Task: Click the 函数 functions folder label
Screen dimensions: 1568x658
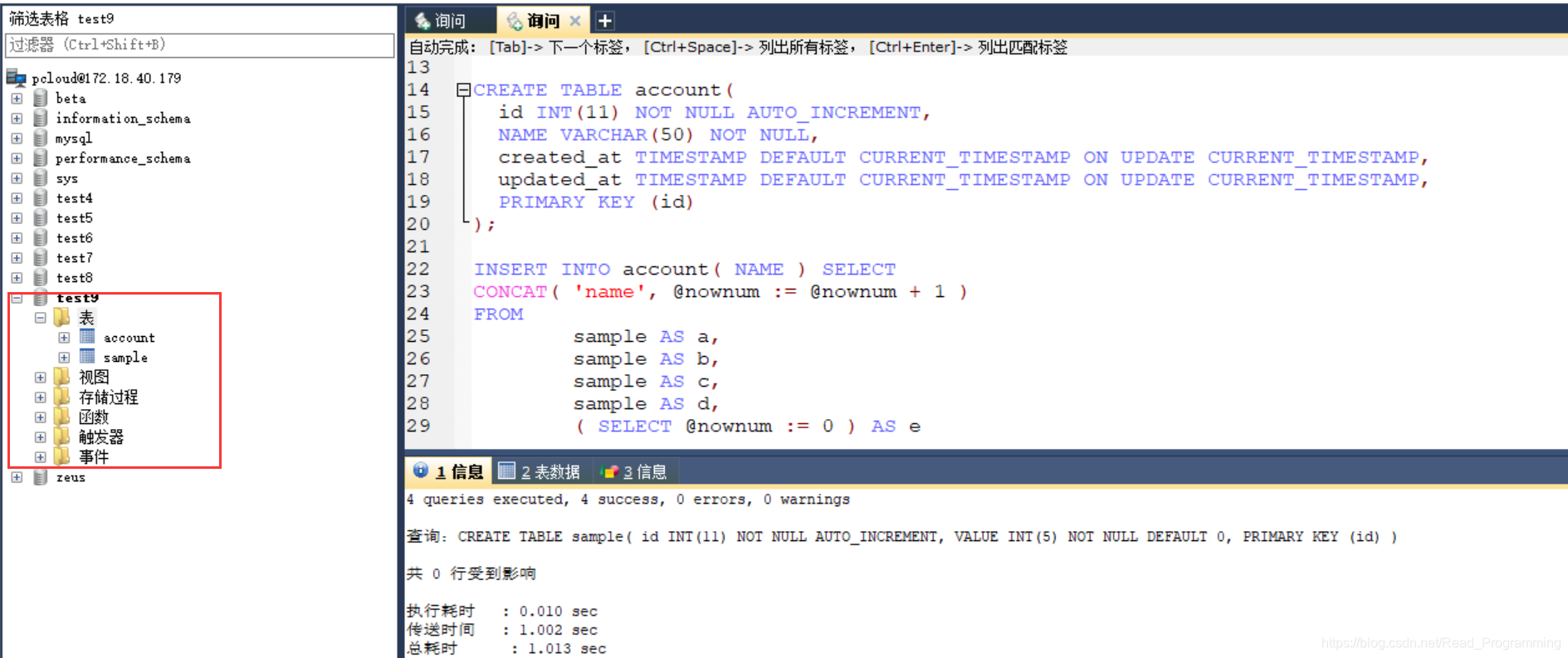Action: pos(94,417)
